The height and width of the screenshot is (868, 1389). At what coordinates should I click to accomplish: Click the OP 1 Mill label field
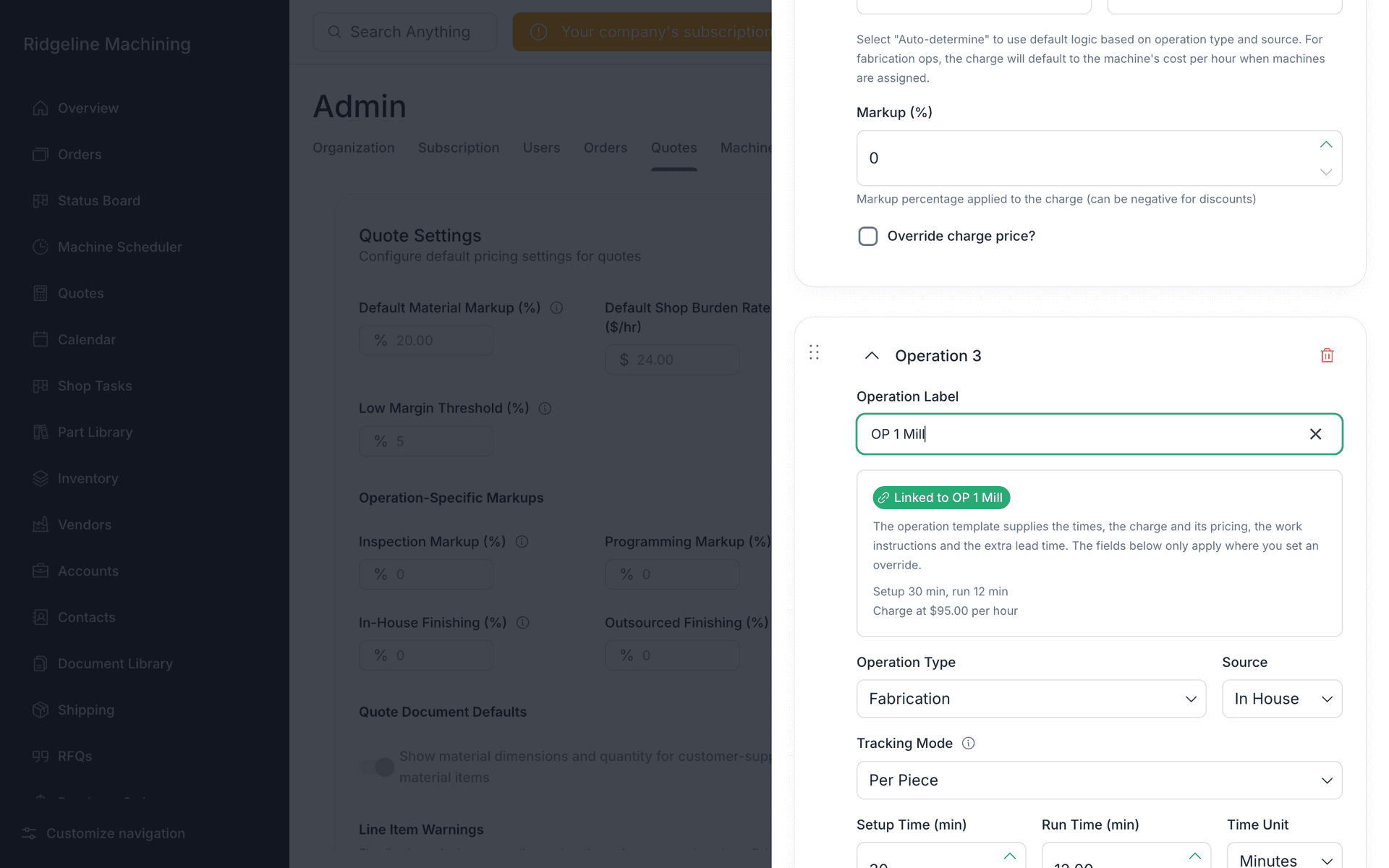click(x=1099, y=434)
